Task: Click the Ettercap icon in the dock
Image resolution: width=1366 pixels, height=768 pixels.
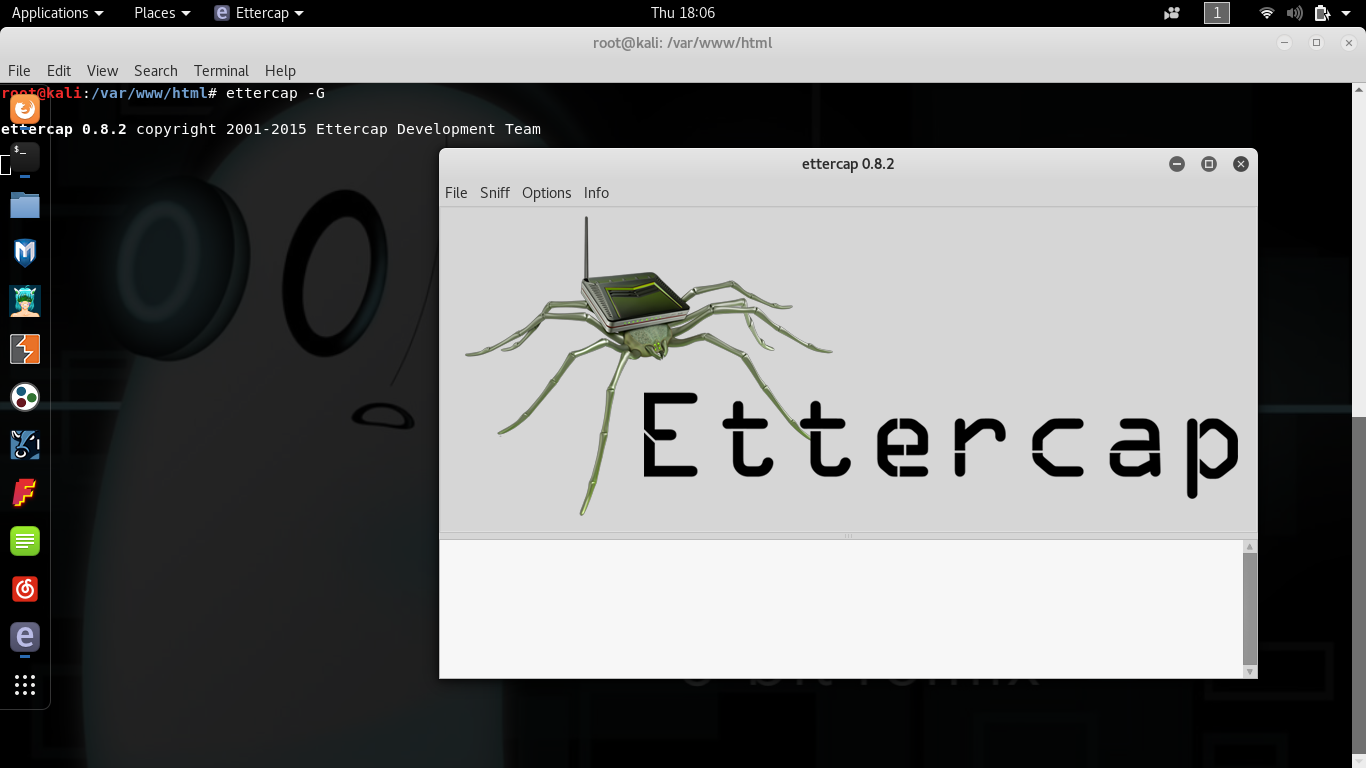Action: (x=25, y=637)
